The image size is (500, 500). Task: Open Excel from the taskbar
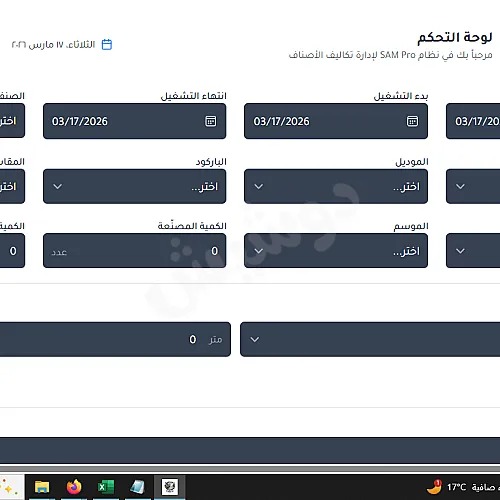tap(106, 487)
